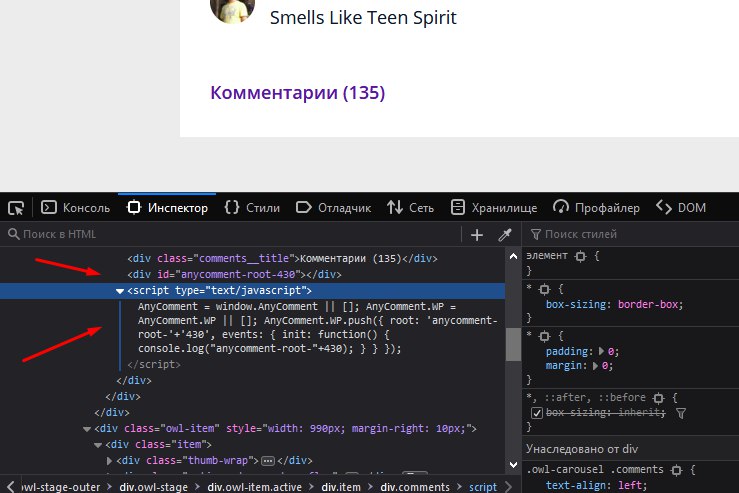Select the owl-stage-outer breadcrumb
Viewport: 739px width, 493px height.
[x=61, y=487]
